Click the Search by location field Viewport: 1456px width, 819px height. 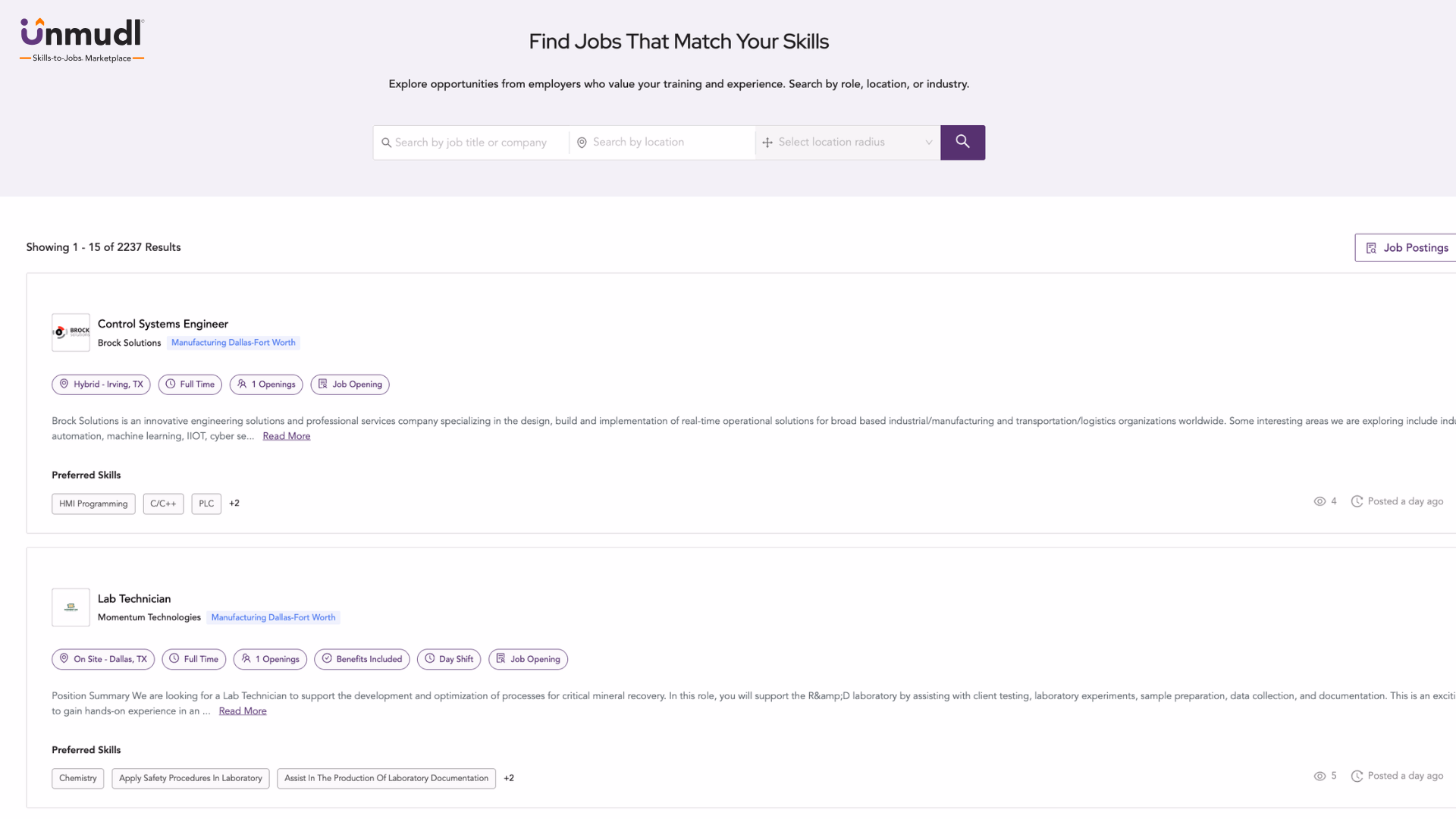[662, 143]
